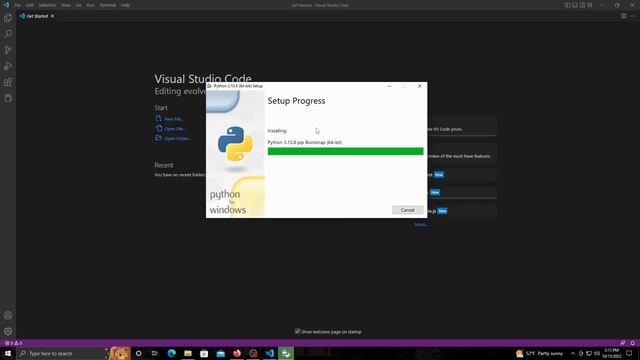Open Microsoft Edge from the taskbar
This screenshot has width=640, height=360.
pyautogui.click(x=171, y=353)
